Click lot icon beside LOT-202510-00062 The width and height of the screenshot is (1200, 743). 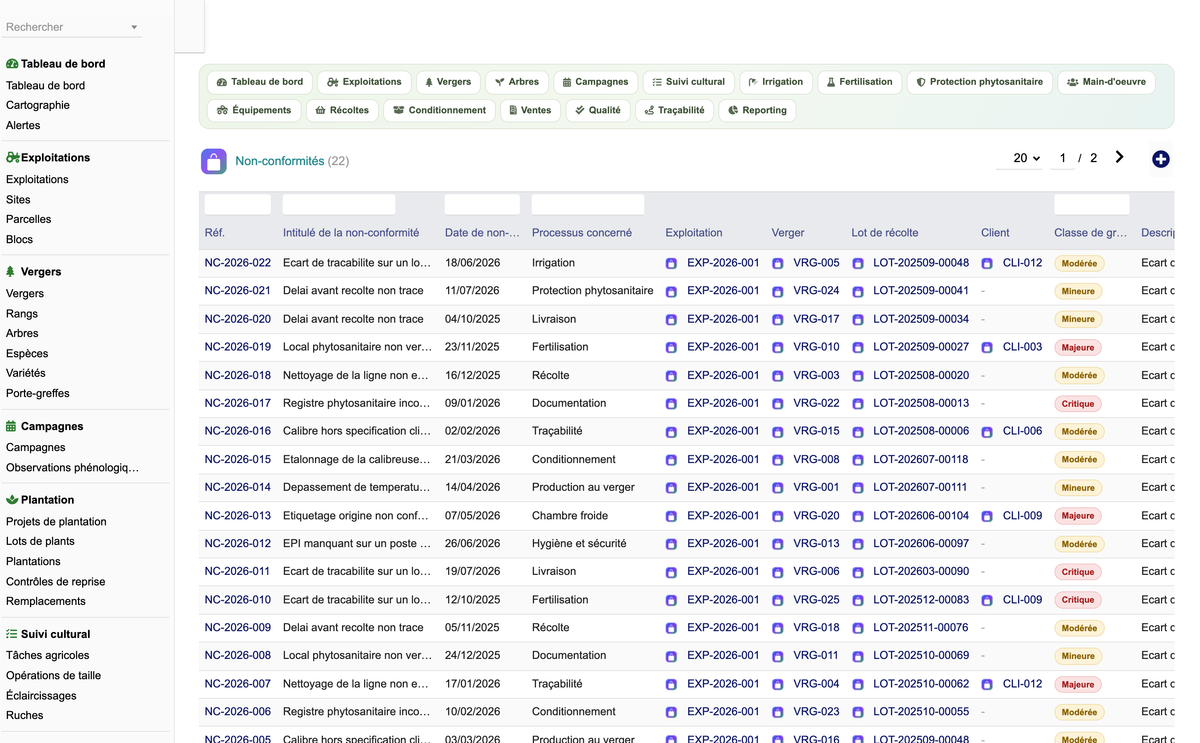tap(857, 685)
